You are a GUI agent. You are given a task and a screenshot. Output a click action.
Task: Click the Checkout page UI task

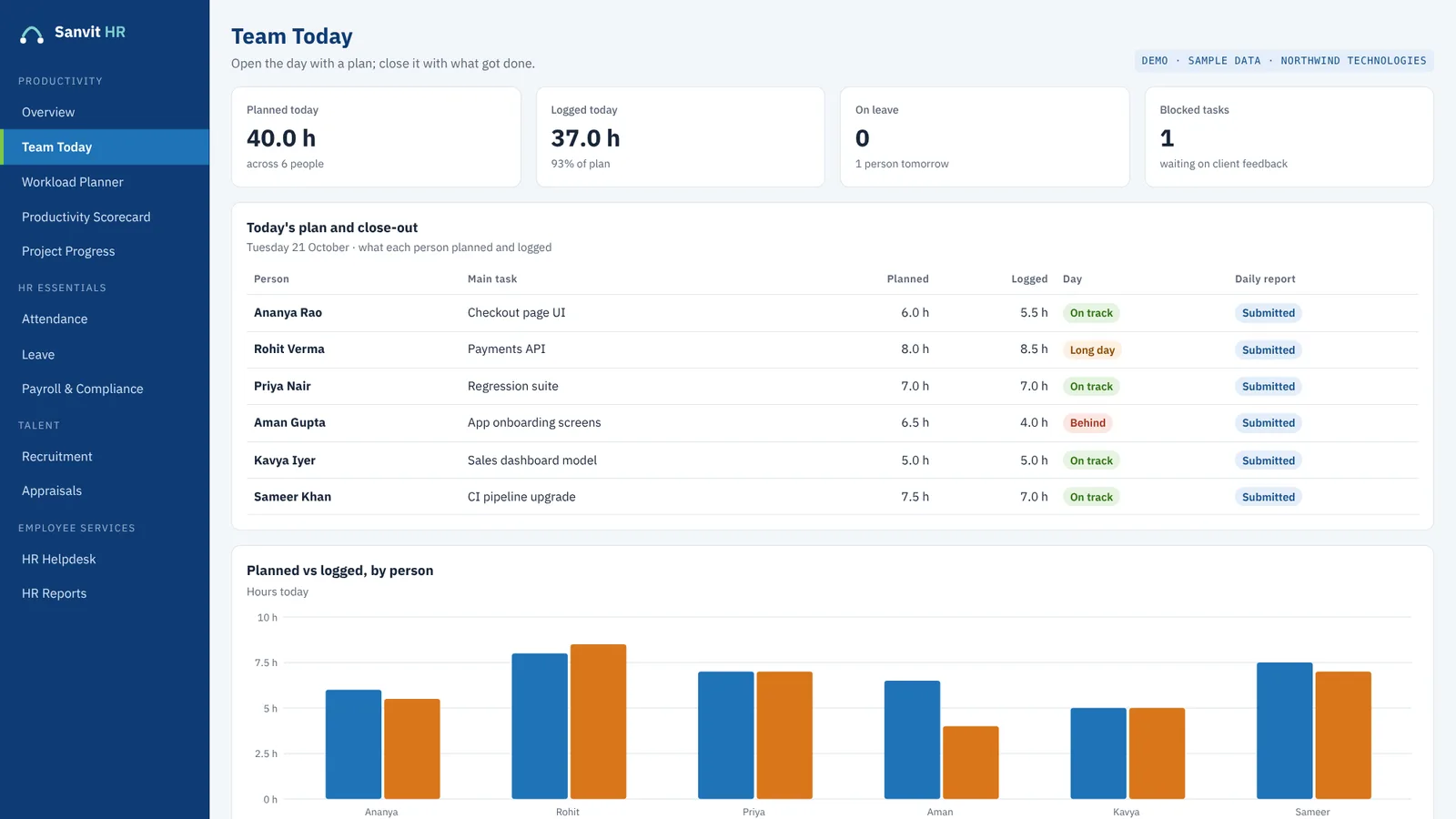pyautogui.click(x=516, y=312)
